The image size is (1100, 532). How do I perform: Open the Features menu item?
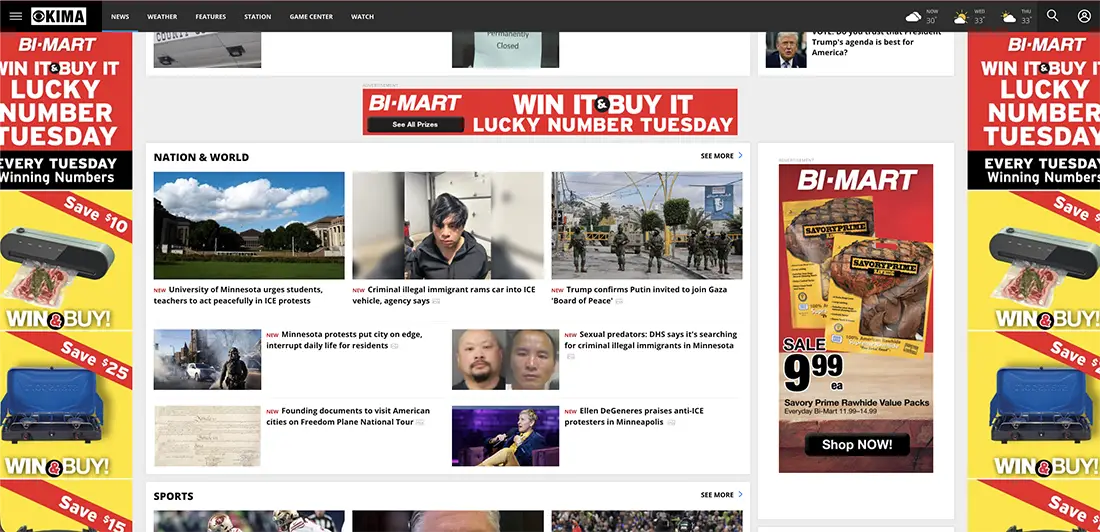point(210,17)
